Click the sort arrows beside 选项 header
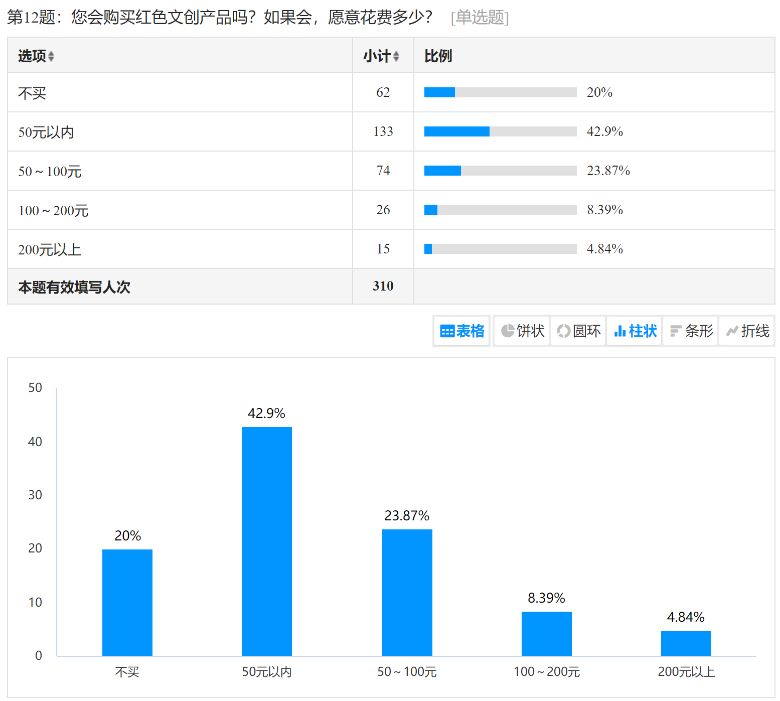Screen dimensions: 780x701 click(52, 56)
